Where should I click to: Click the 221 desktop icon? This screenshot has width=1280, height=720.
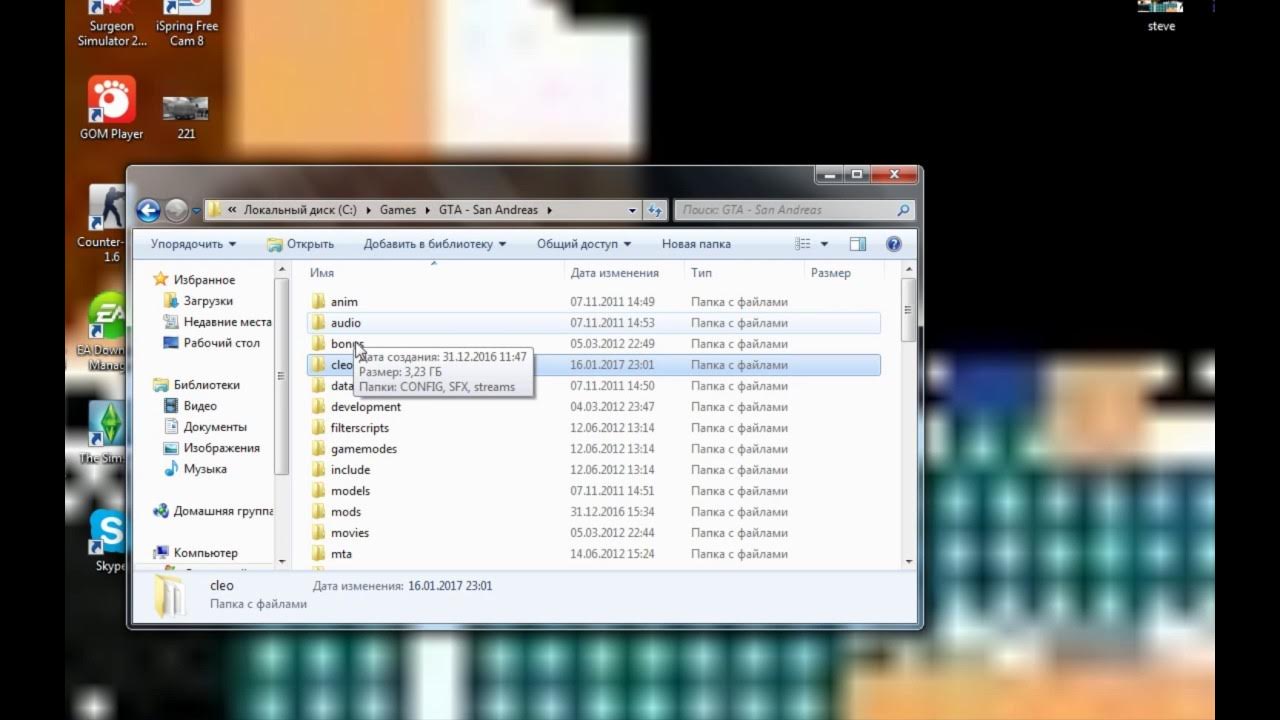click(186, 115)
